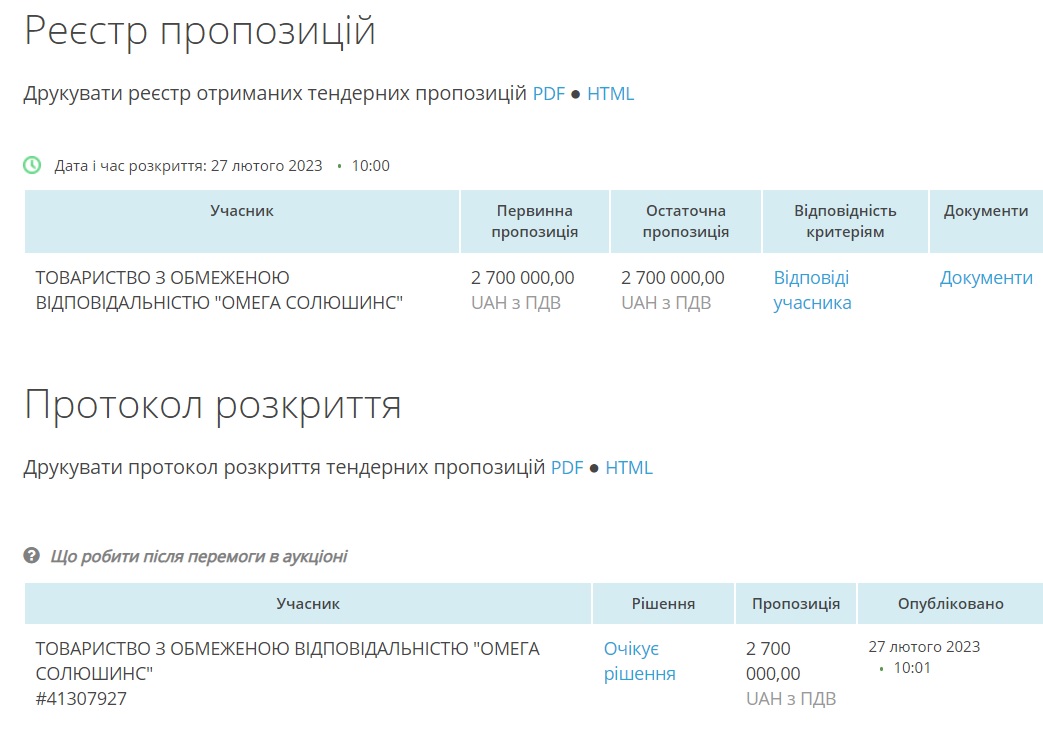Click the green clock icon near disclosure date
Image resolution: width=1043 pixels, height=729 pixels.
[32, 165]
